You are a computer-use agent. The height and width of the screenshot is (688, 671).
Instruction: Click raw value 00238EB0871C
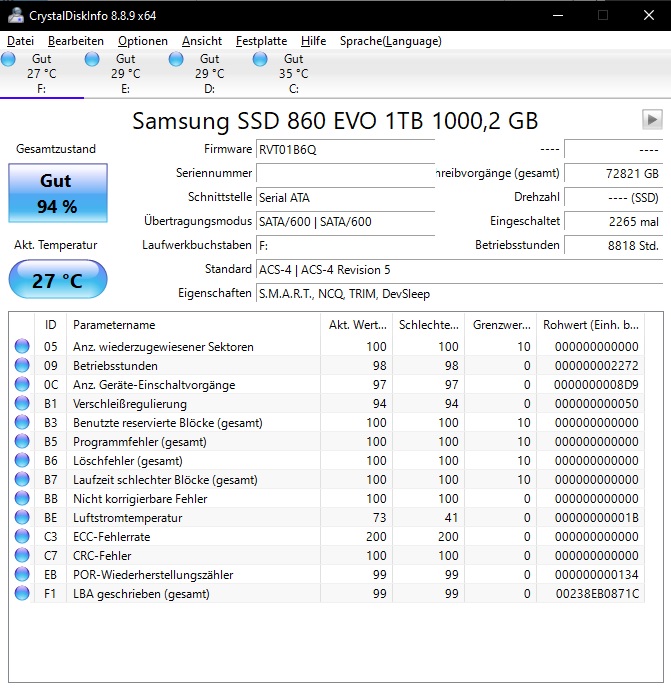[x=597, y=594]
